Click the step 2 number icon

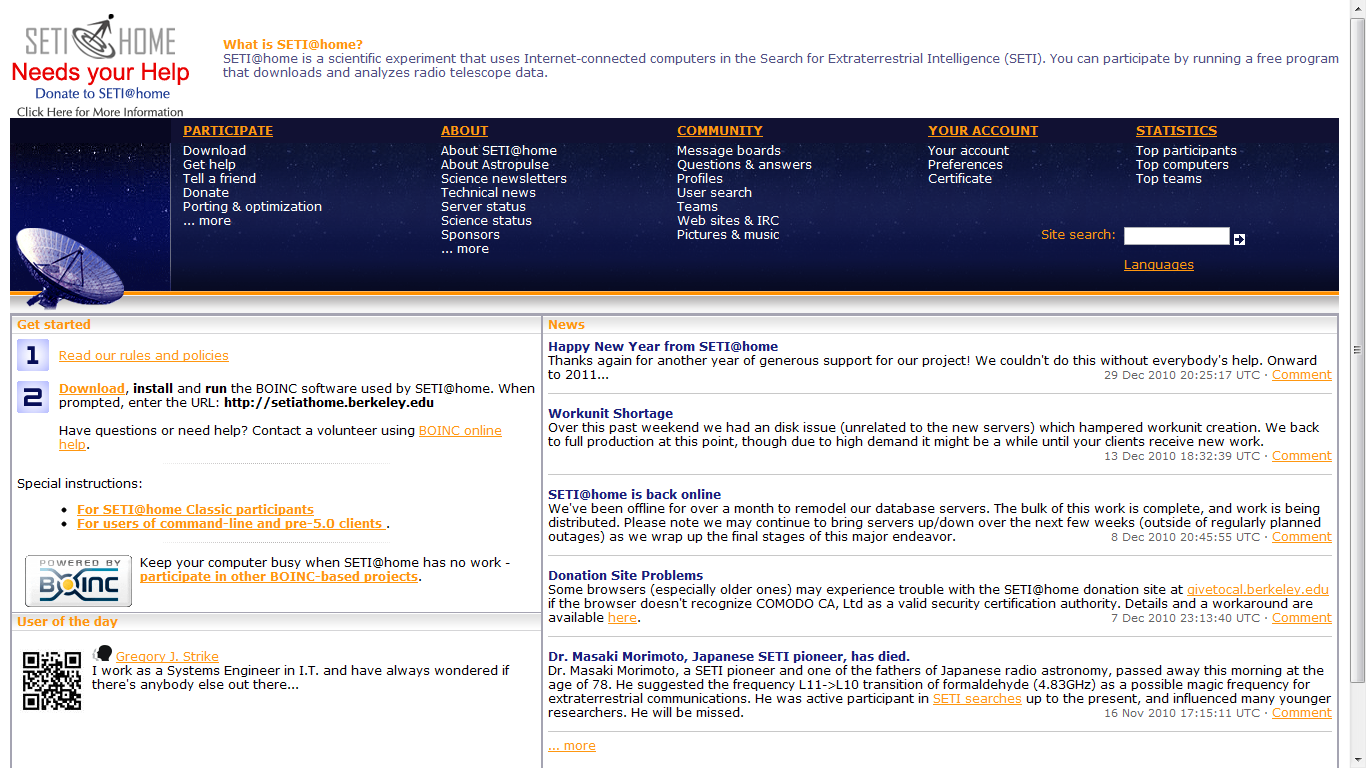tap(32, 397)
